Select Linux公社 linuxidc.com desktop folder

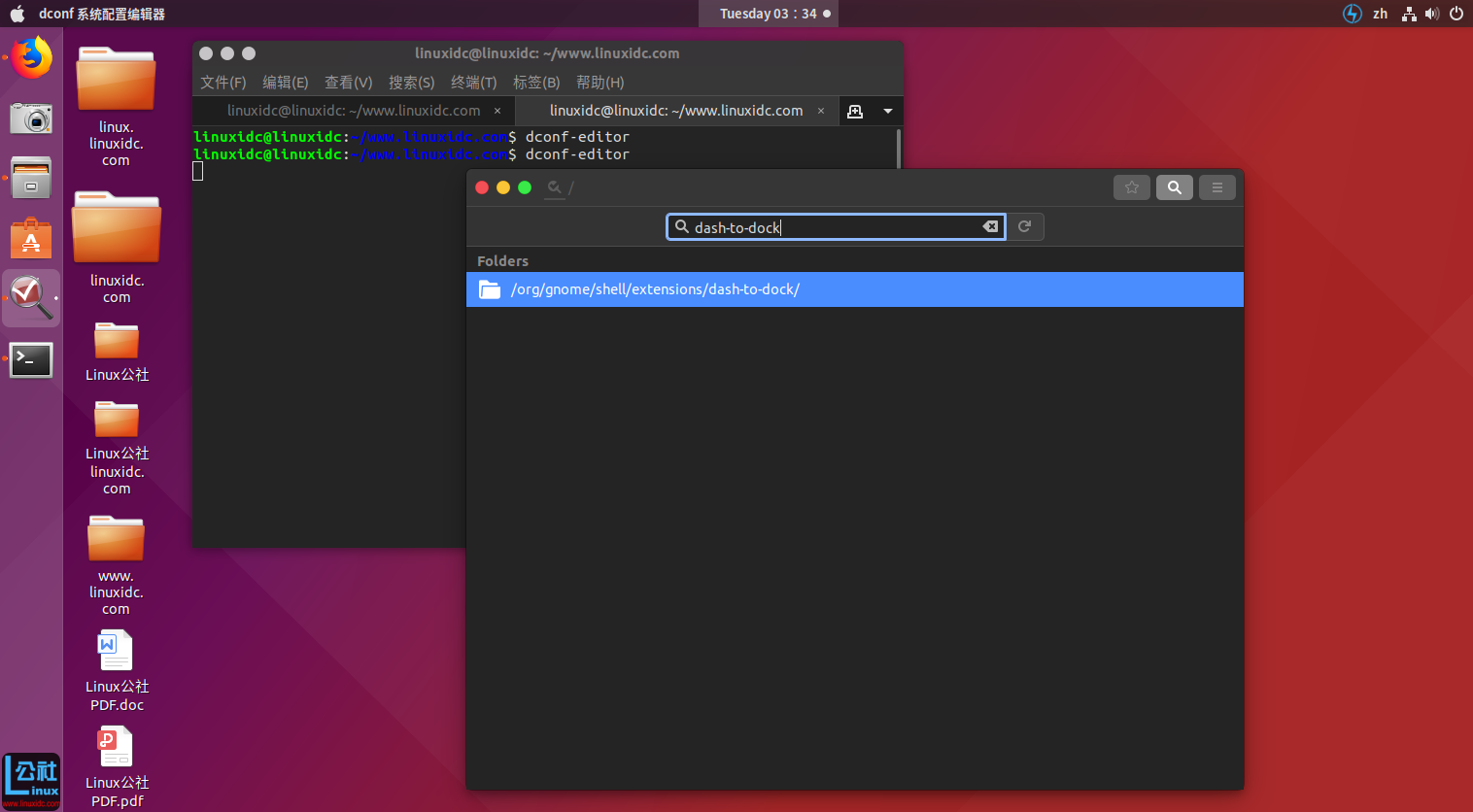(117, 449)
